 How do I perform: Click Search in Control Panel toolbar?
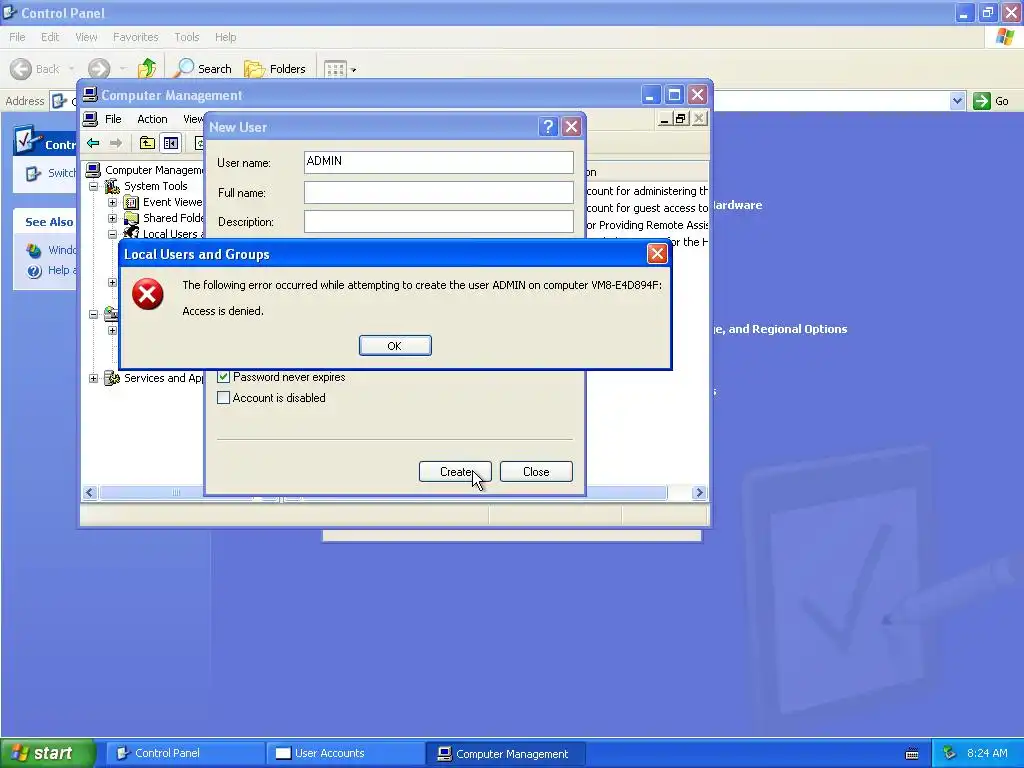204,69
